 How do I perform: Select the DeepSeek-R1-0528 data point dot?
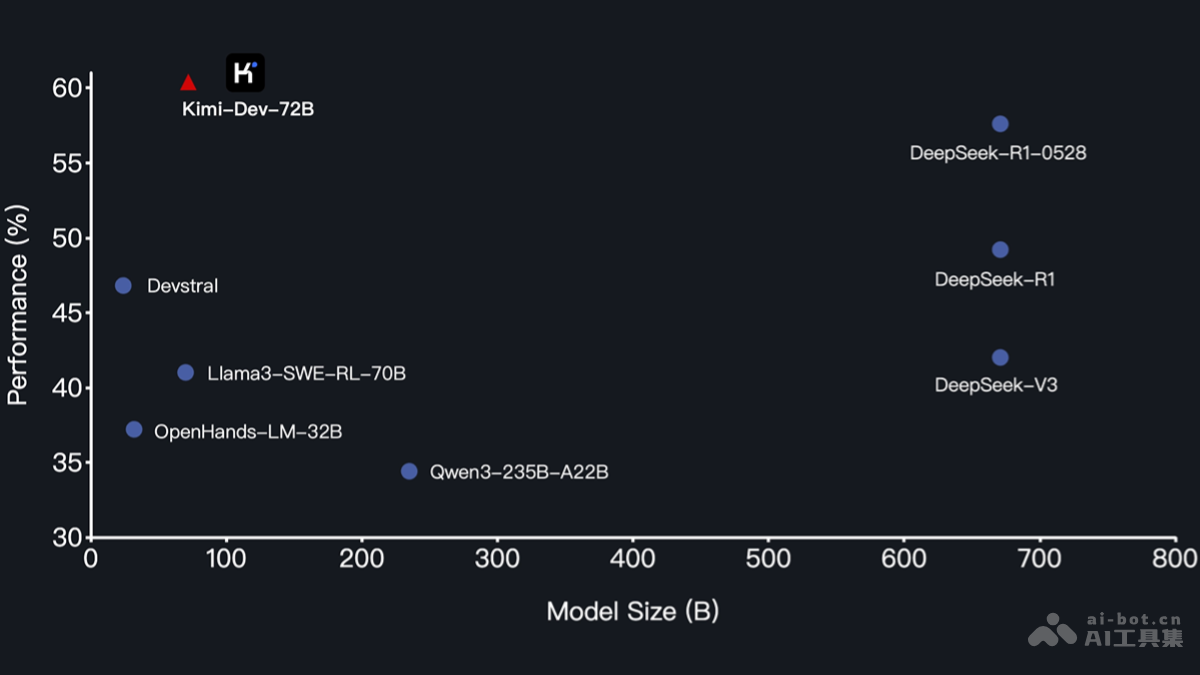(x=1000, y=124)
